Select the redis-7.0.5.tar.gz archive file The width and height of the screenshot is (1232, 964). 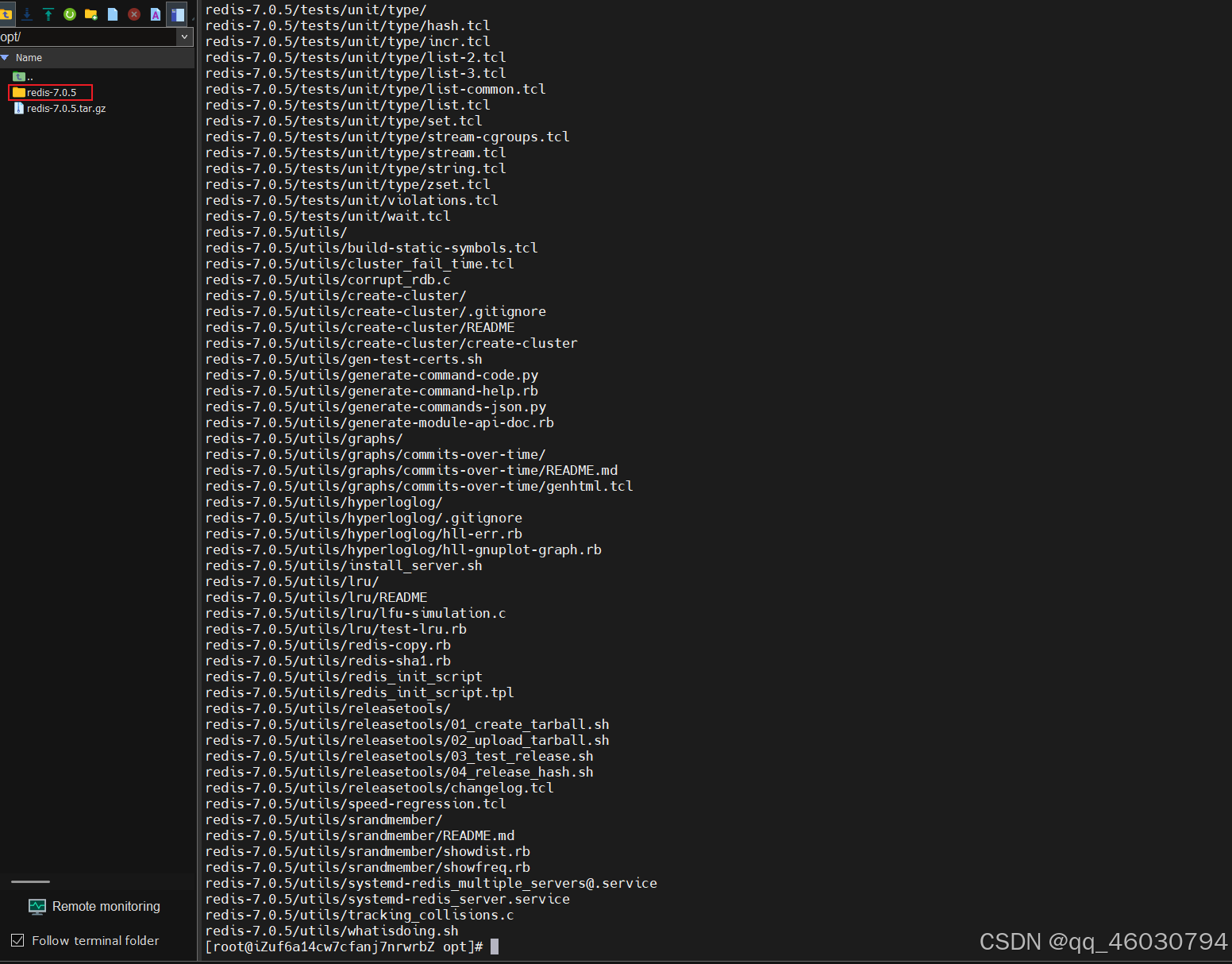(60, 108)
